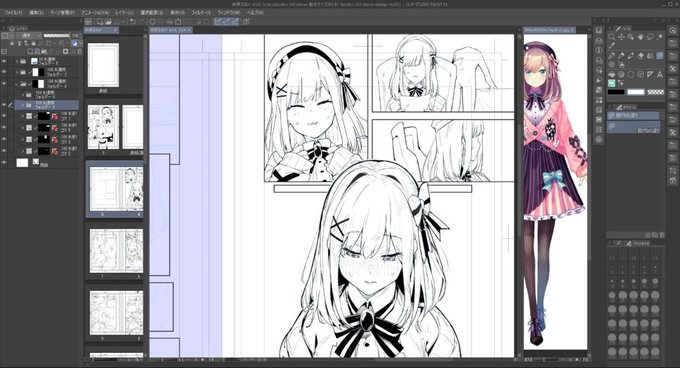Close the manga canvas document tab
The width and height of the screenshot is (680, 368).
189,30
